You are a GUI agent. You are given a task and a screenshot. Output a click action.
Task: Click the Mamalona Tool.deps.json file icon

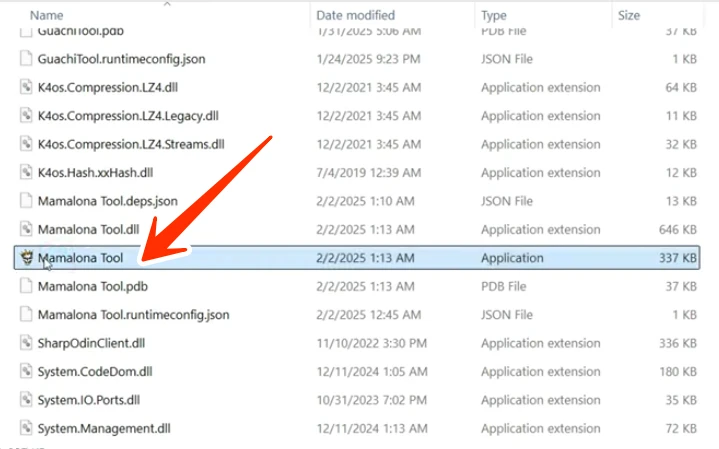[26, 201]
